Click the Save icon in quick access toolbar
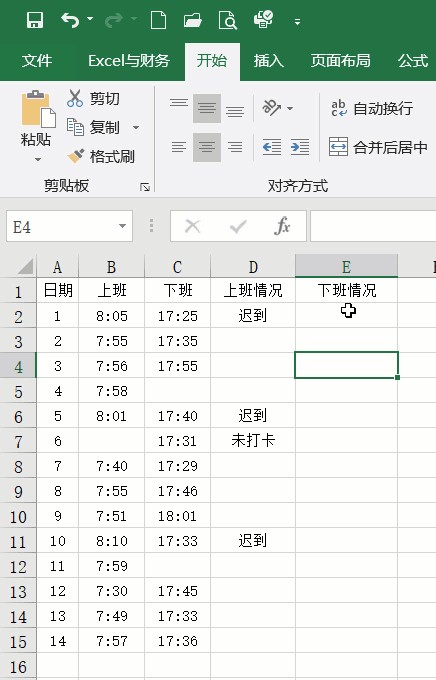436x680 pixels. tap(35, 20)
